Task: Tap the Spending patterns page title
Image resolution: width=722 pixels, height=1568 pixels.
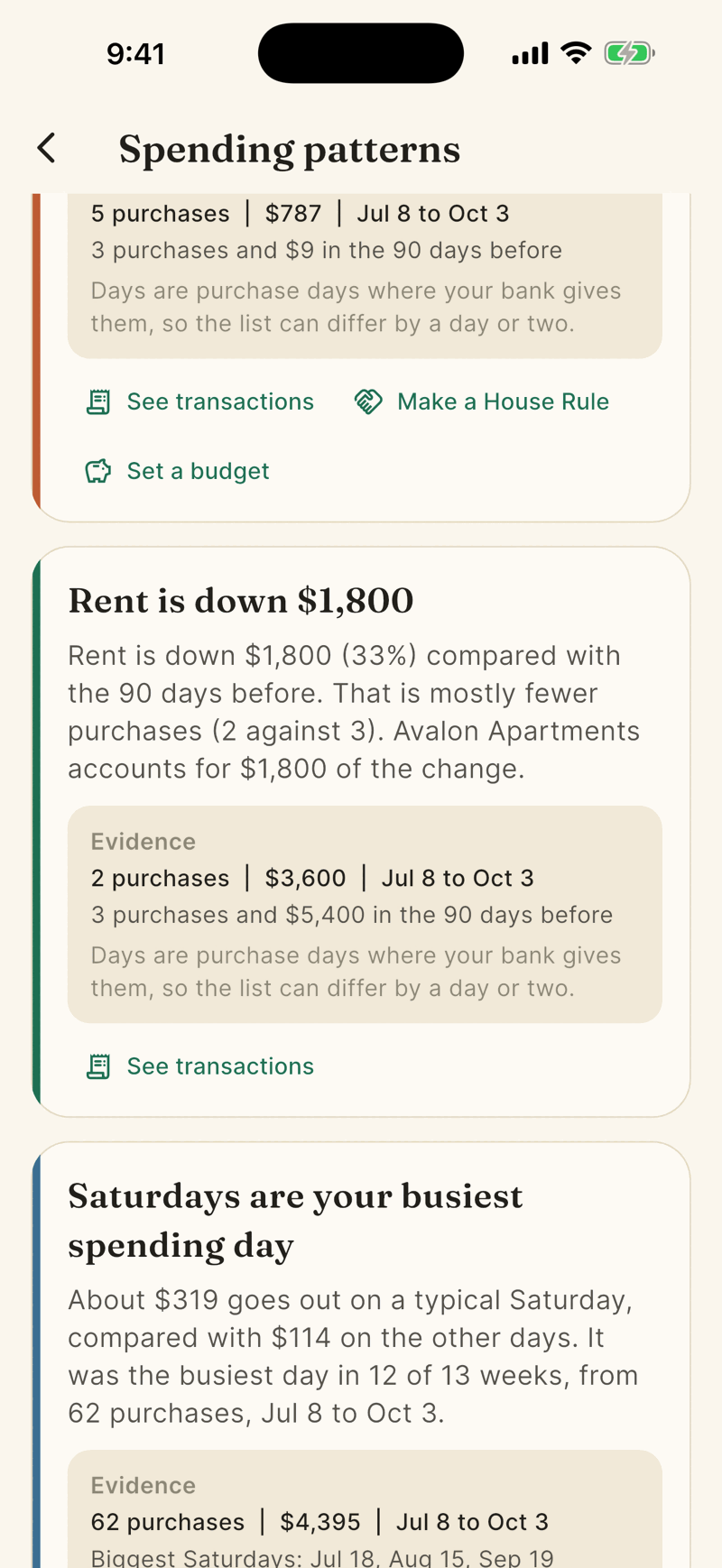Action: tap(290, 150)
